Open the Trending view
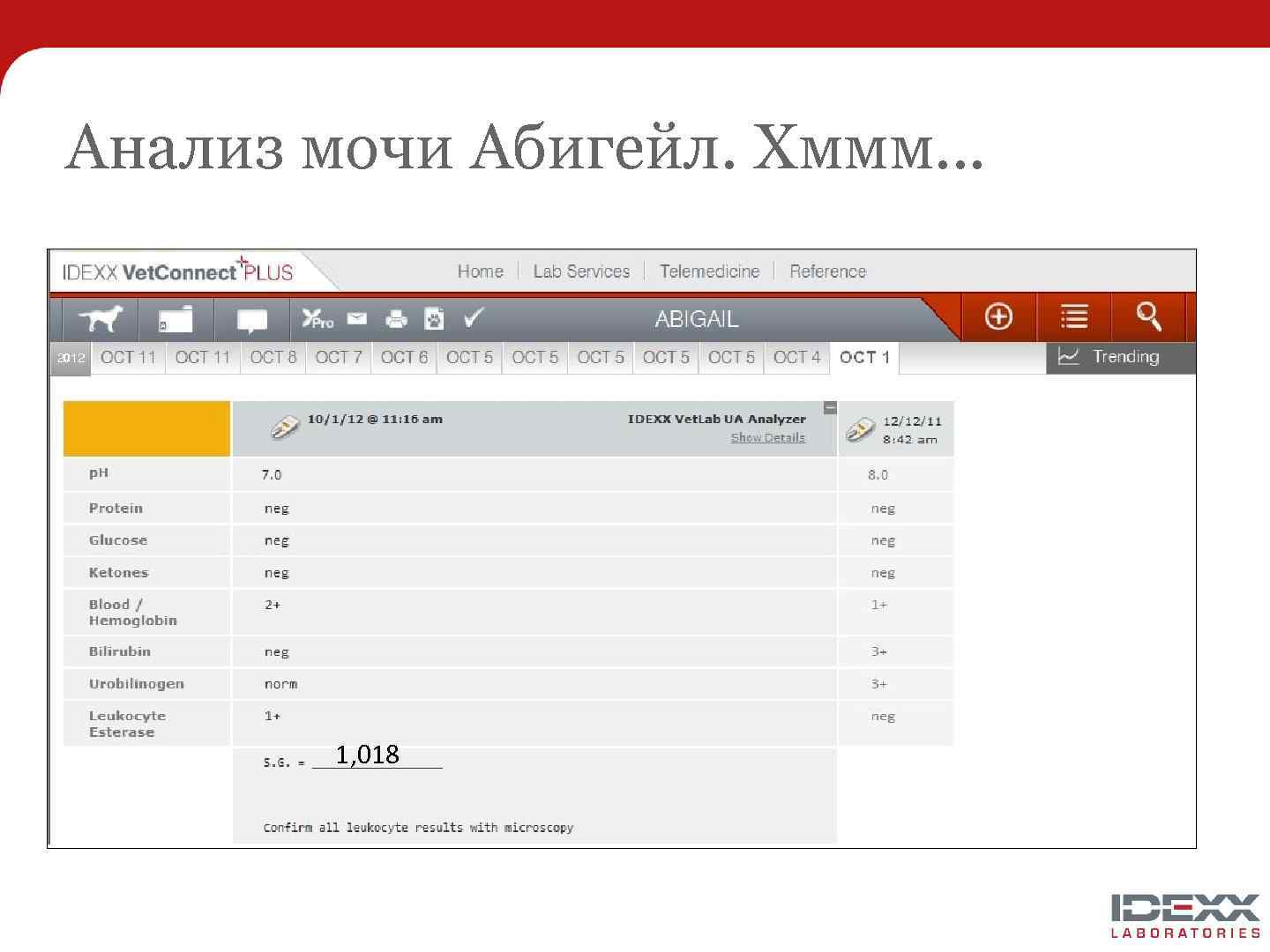Image resolution: width=1270 pixels, height=952 pixels. click(x=1120, y=357)
